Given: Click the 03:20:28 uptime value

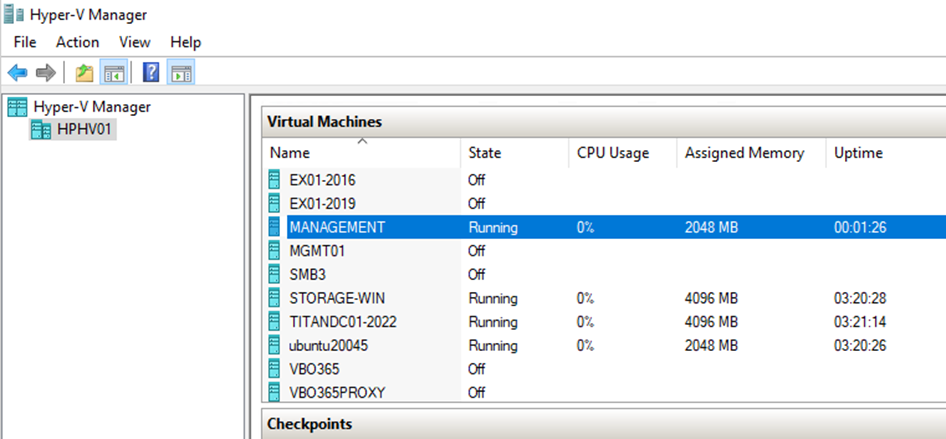Looking at the screenshot, I should [x=860, y=298].
